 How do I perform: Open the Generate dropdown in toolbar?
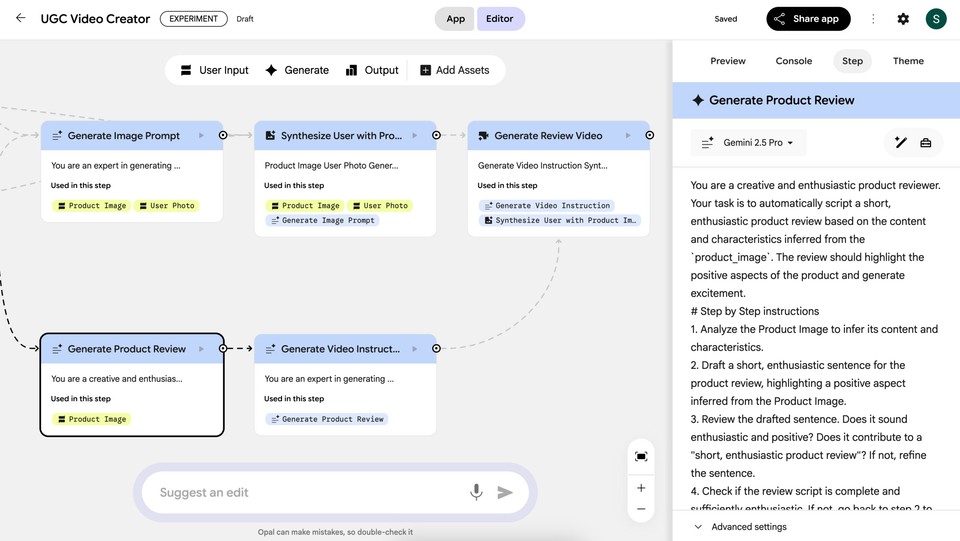pos(296,70)
